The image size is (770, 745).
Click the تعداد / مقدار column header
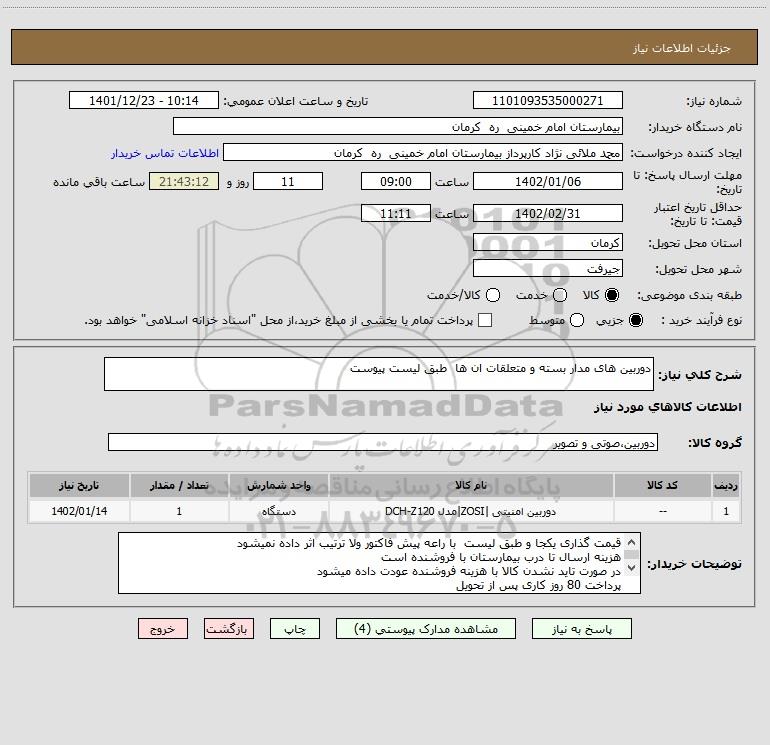[179, 485]
